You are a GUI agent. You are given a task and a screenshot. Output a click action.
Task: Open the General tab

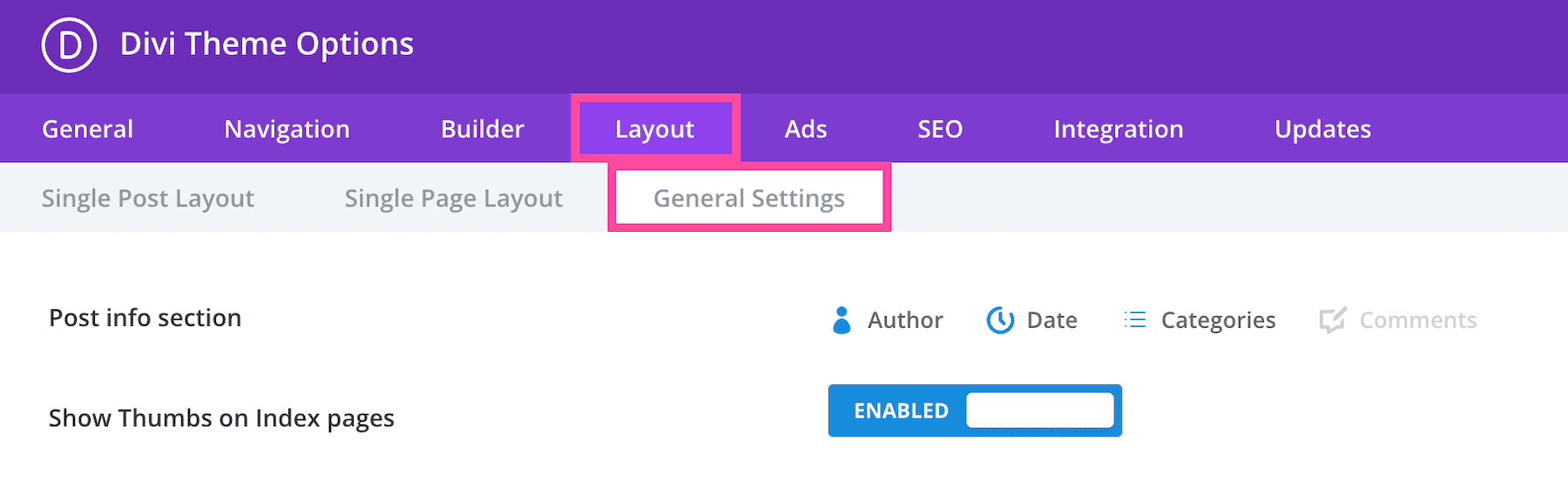[x=87, y=129]
